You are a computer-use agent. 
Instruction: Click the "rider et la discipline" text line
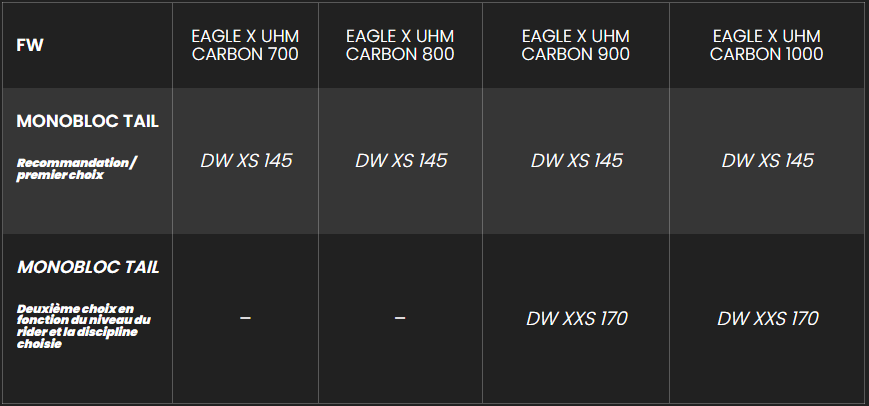(x=77, y=332)
